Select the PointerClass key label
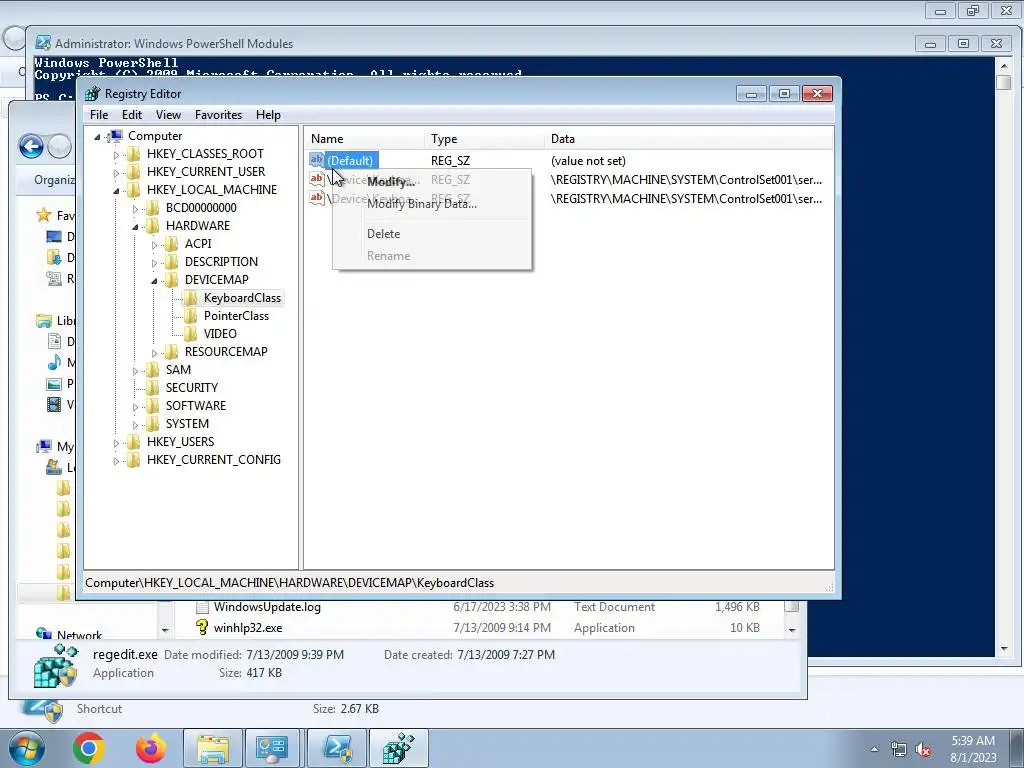The image size is (1024, 768). point(236,316)
